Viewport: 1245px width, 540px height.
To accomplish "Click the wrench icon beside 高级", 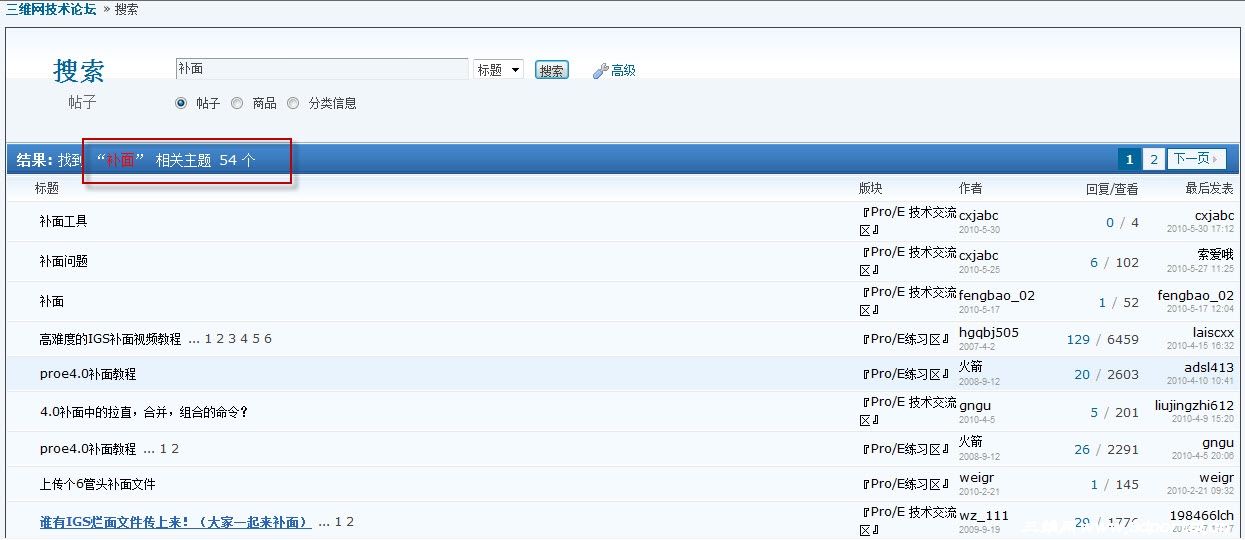I will (x=600, y=71).
